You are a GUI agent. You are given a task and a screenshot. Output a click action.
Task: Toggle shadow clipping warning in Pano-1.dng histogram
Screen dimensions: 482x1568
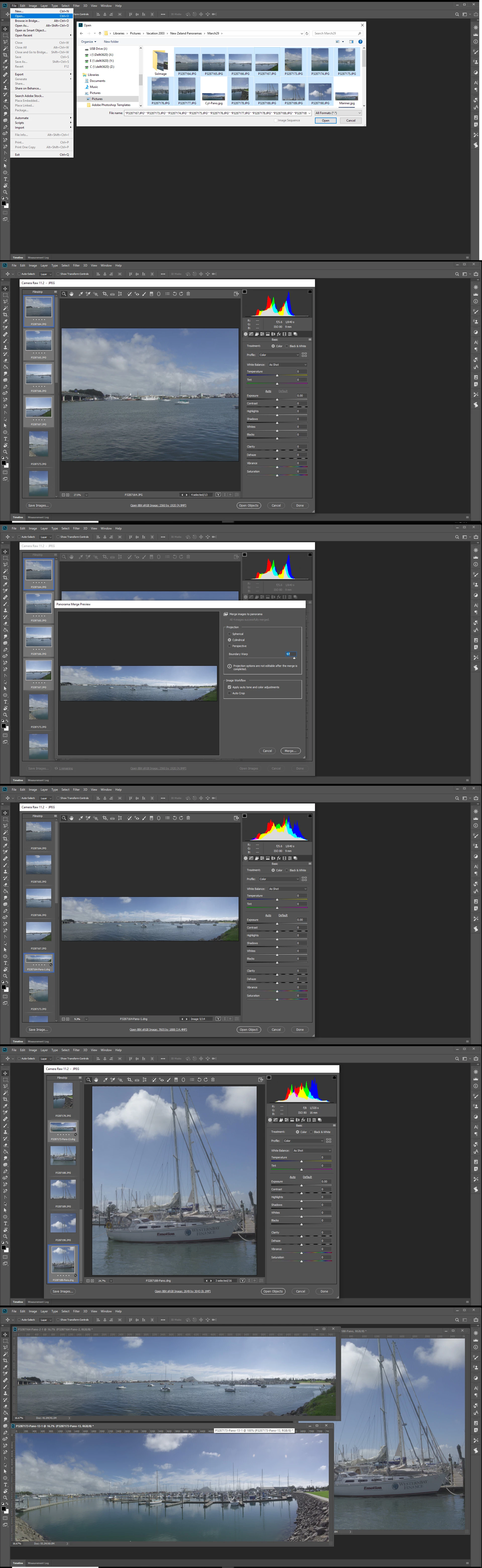pos(245,816)
